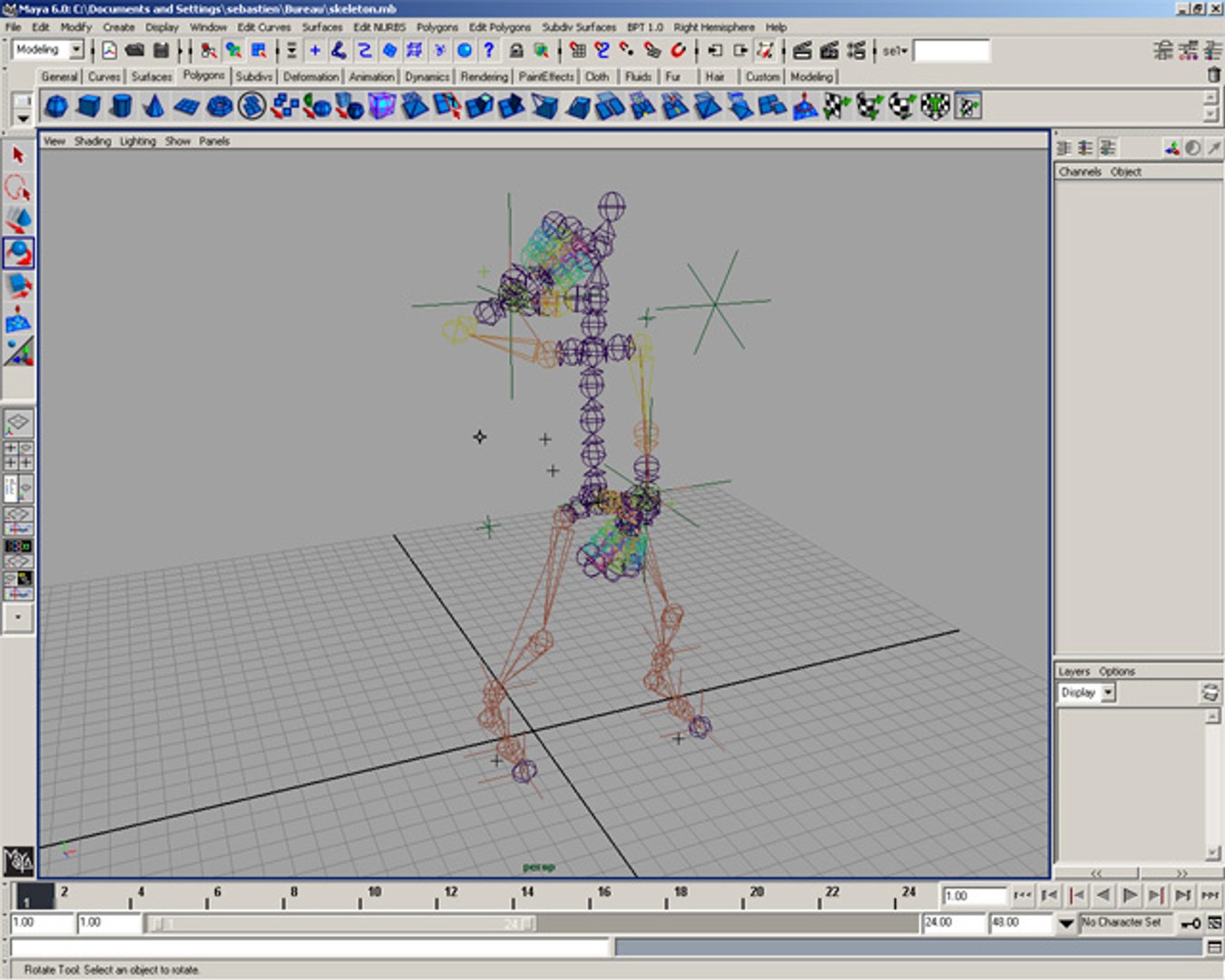Image resolution: width=1225 pixels, height=980 pixels.
Task: Open the Modeling menu set dropdown
Action: pos(77,50)
